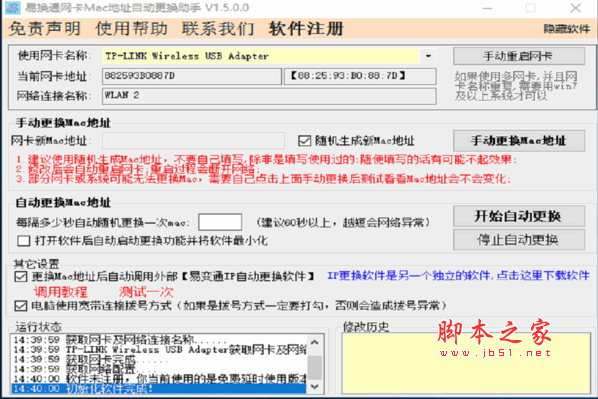Click the 运行状态 log scroll down arrow

[315, 386]
